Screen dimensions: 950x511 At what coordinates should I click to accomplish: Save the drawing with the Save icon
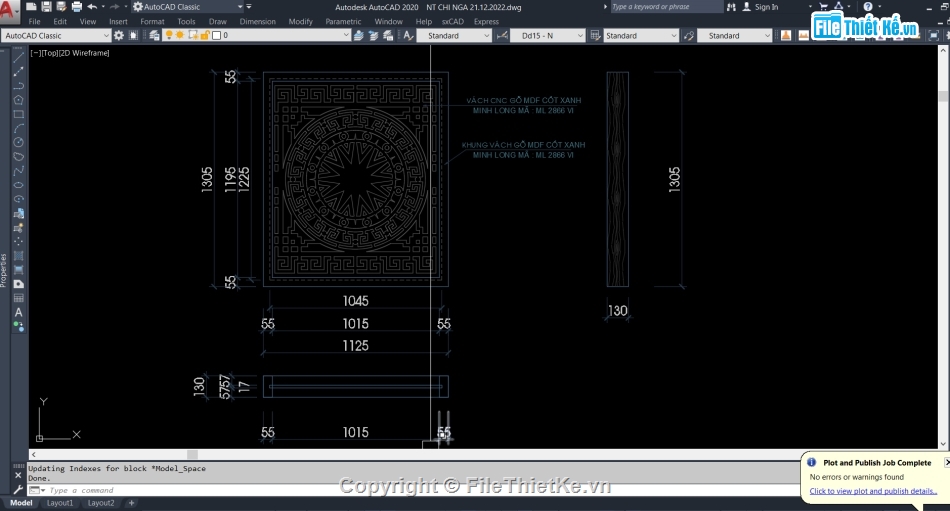tap(47, 7)
